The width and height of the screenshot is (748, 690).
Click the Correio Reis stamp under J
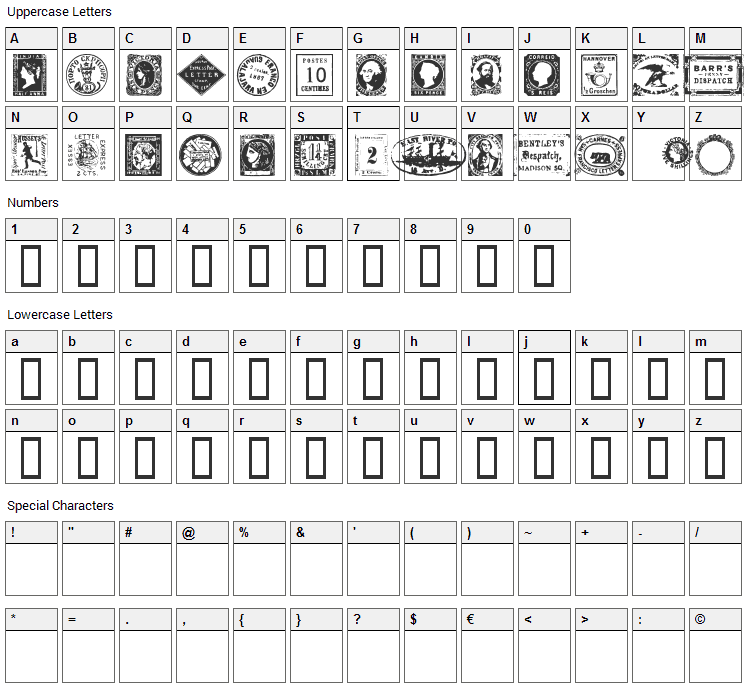point(542,75)
